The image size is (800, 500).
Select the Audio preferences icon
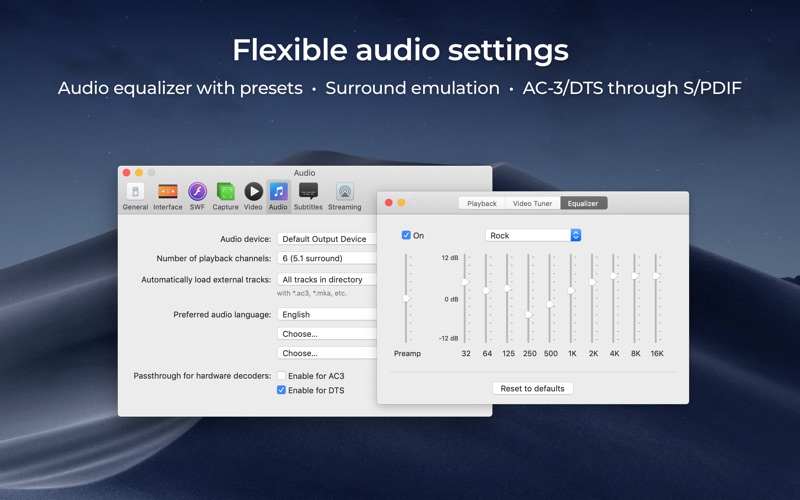click(278, 196)
